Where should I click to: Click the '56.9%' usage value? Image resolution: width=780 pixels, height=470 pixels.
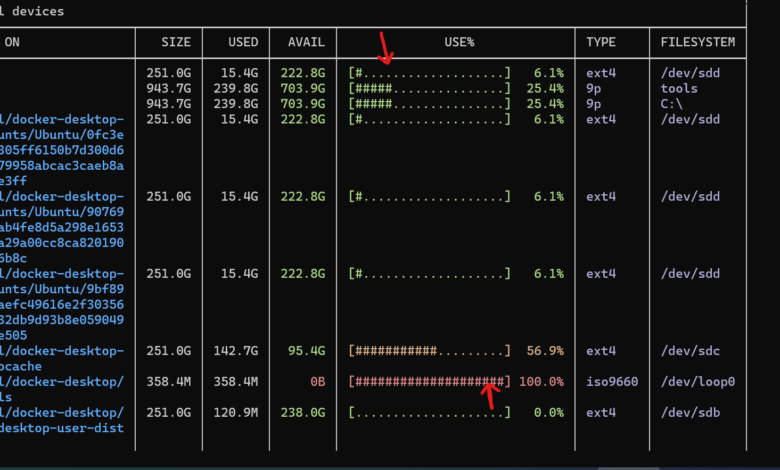[x=545, y=351]
